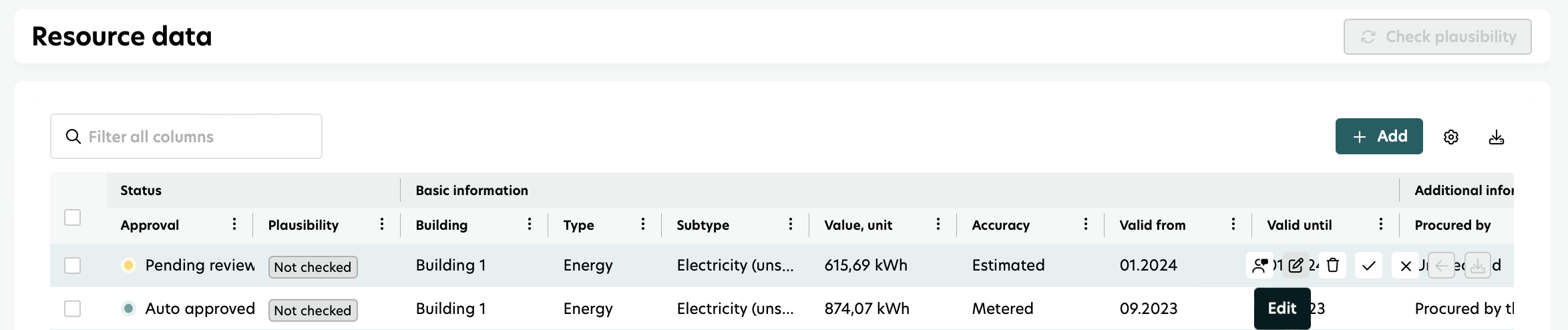Sort by the Plausibility column header
This screenshot has width=1568, height=330.
pos(303,225)
